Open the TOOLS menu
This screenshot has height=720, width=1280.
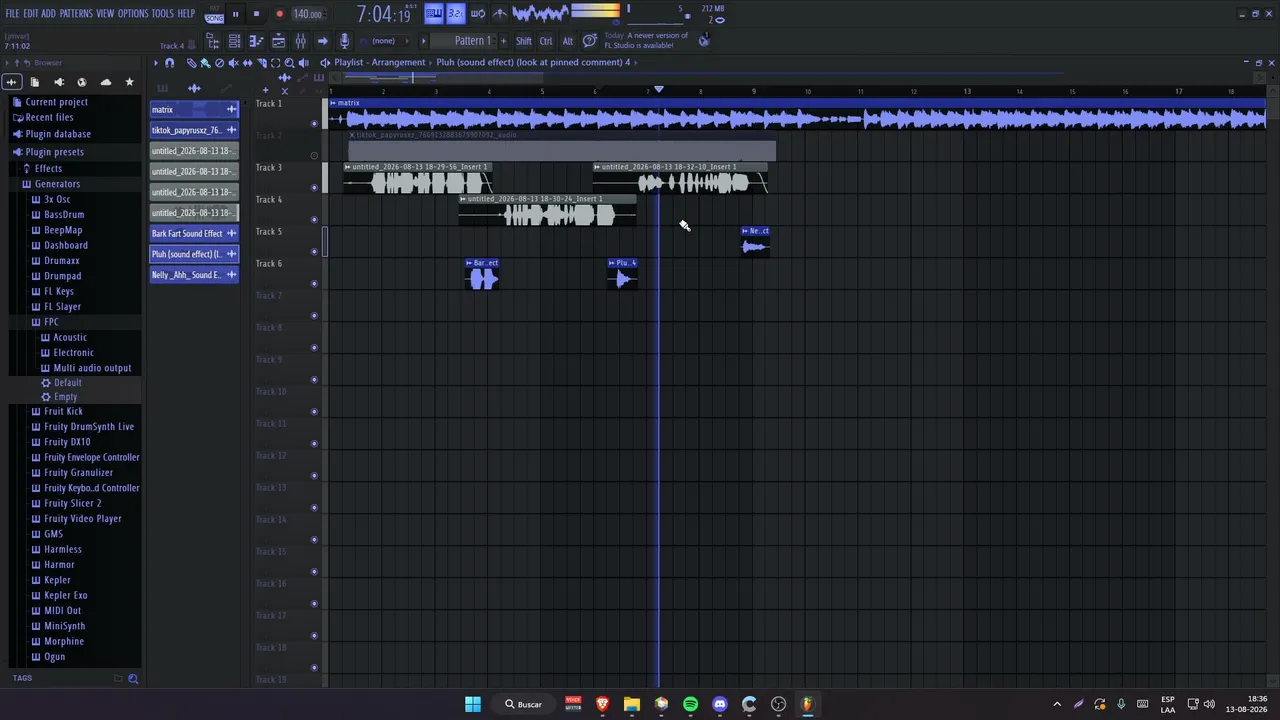(x=162, y=14)
